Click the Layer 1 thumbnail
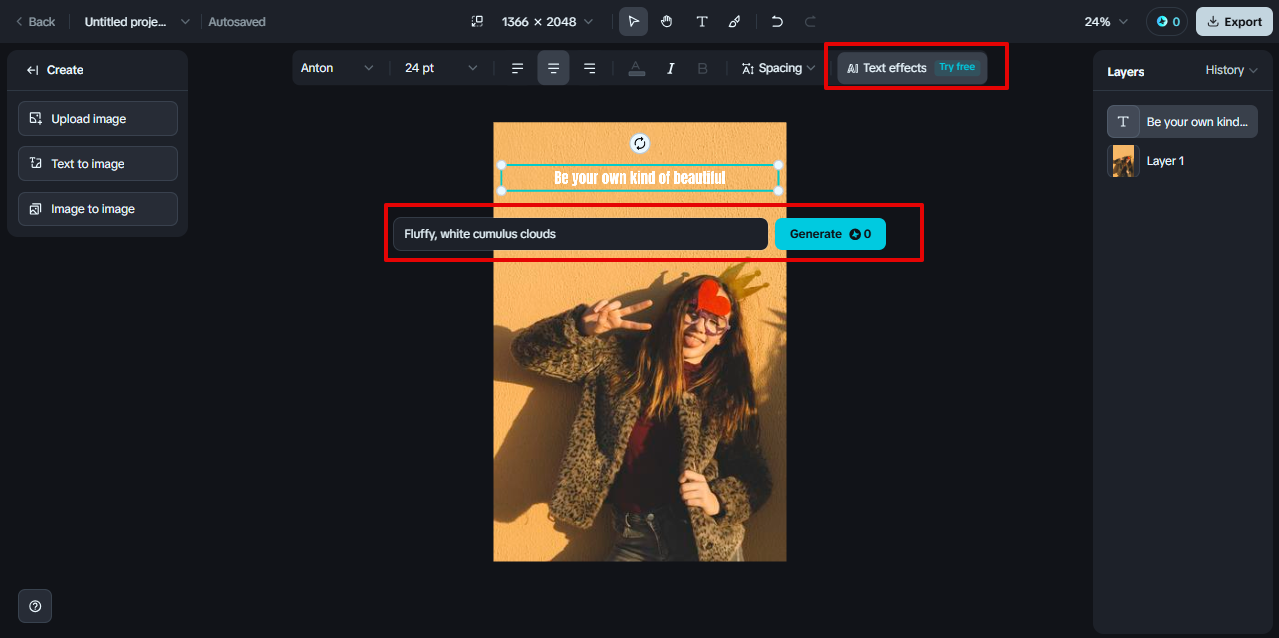 pos(1124,161)
